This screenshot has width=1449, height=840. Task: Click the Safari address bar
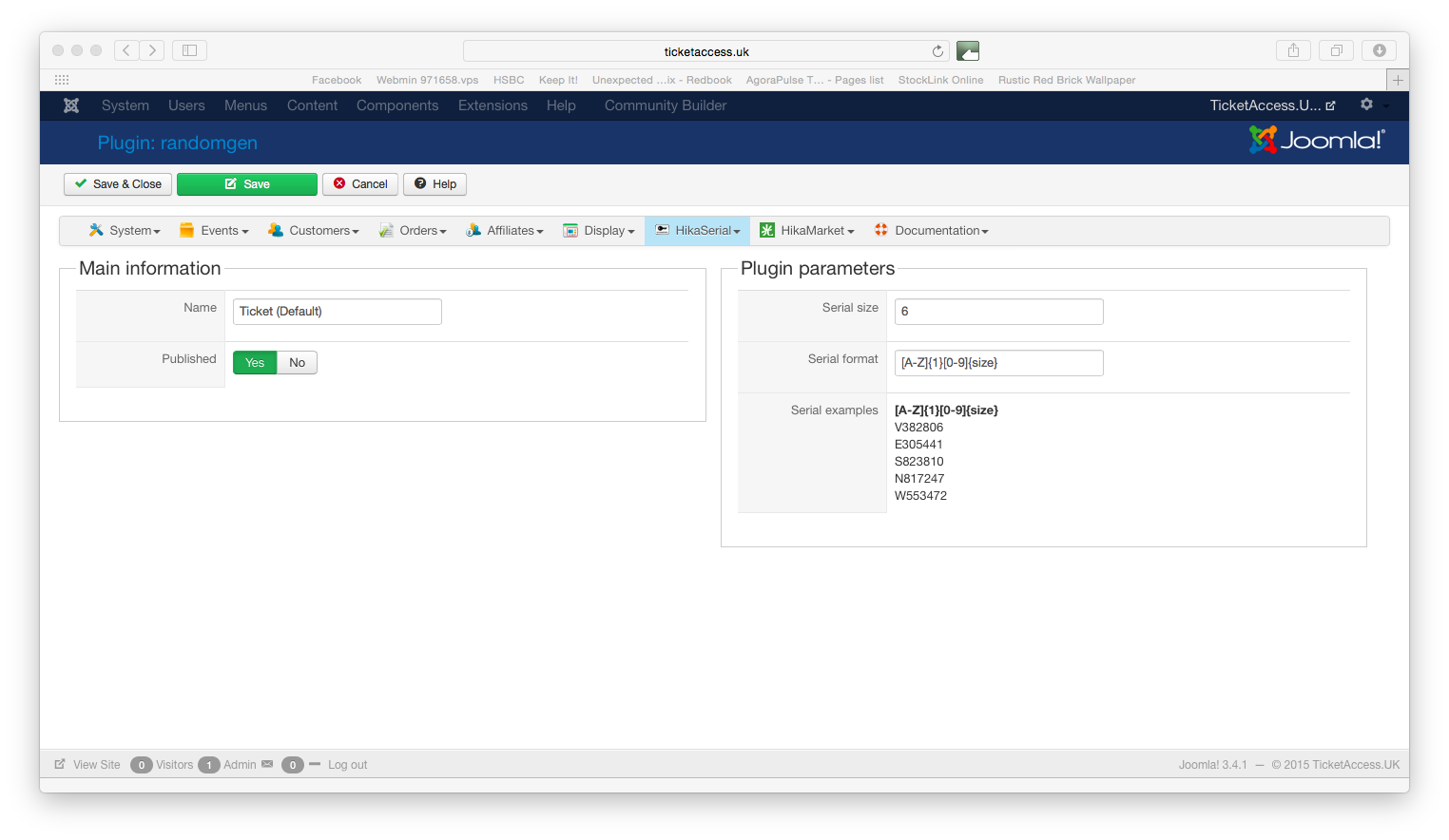point(706,51)
